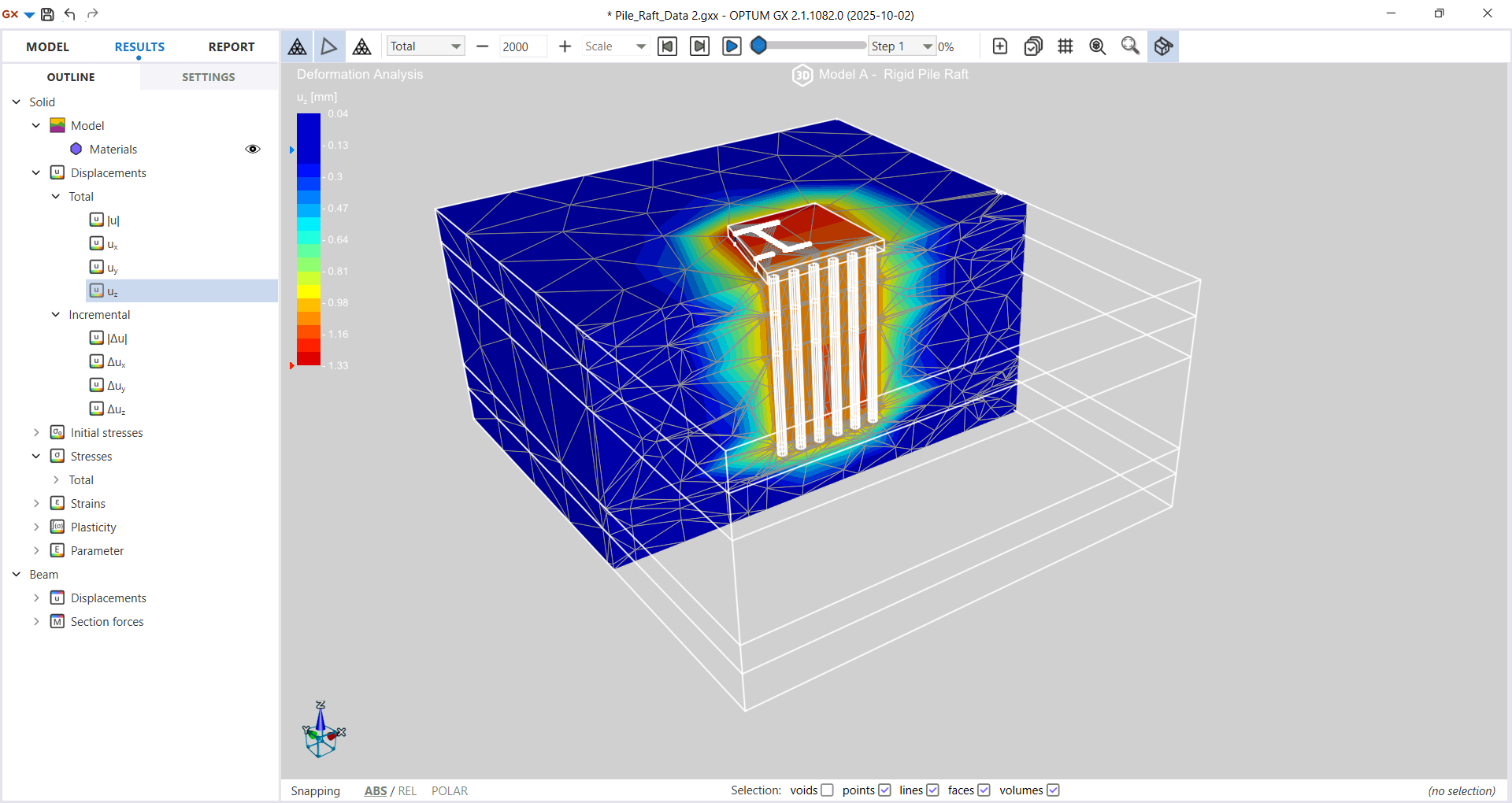Click the play animation button
1512x803 pixels.
[732, 46]
